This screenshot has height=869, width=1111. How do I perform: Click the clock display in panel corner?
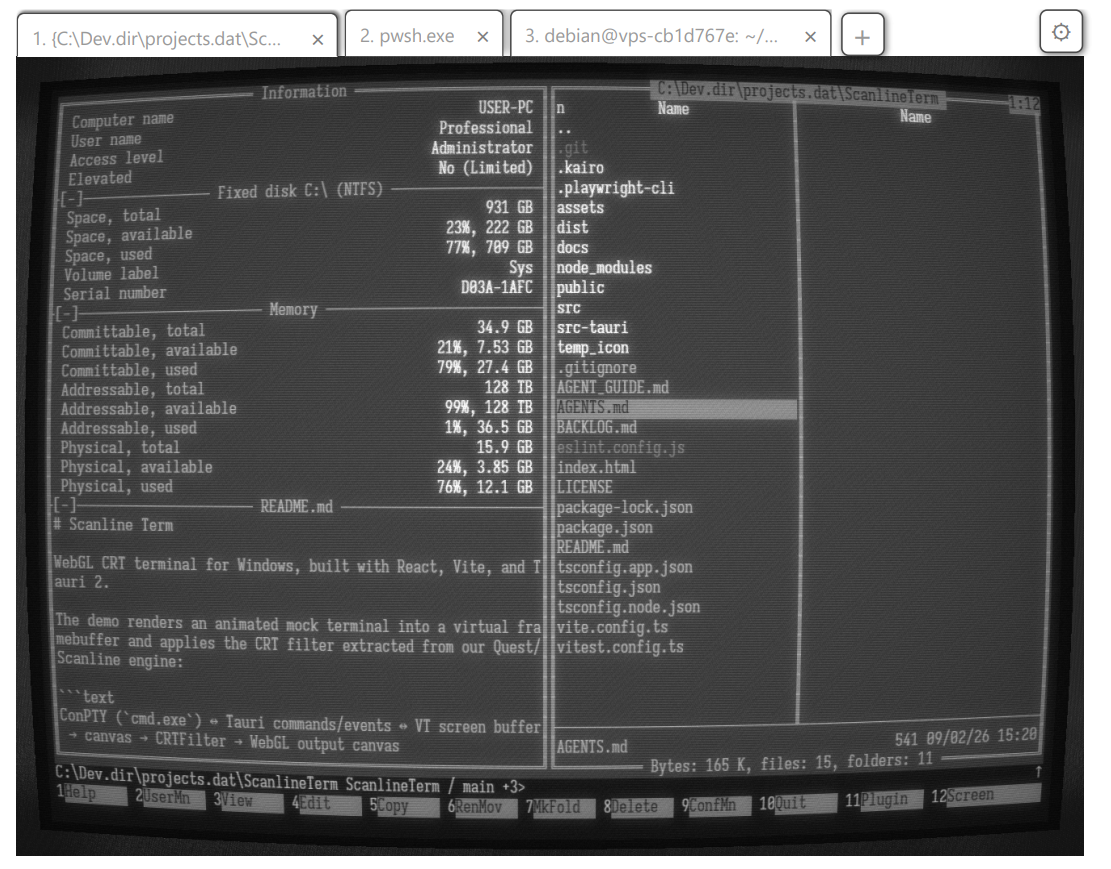[1025, 103]
